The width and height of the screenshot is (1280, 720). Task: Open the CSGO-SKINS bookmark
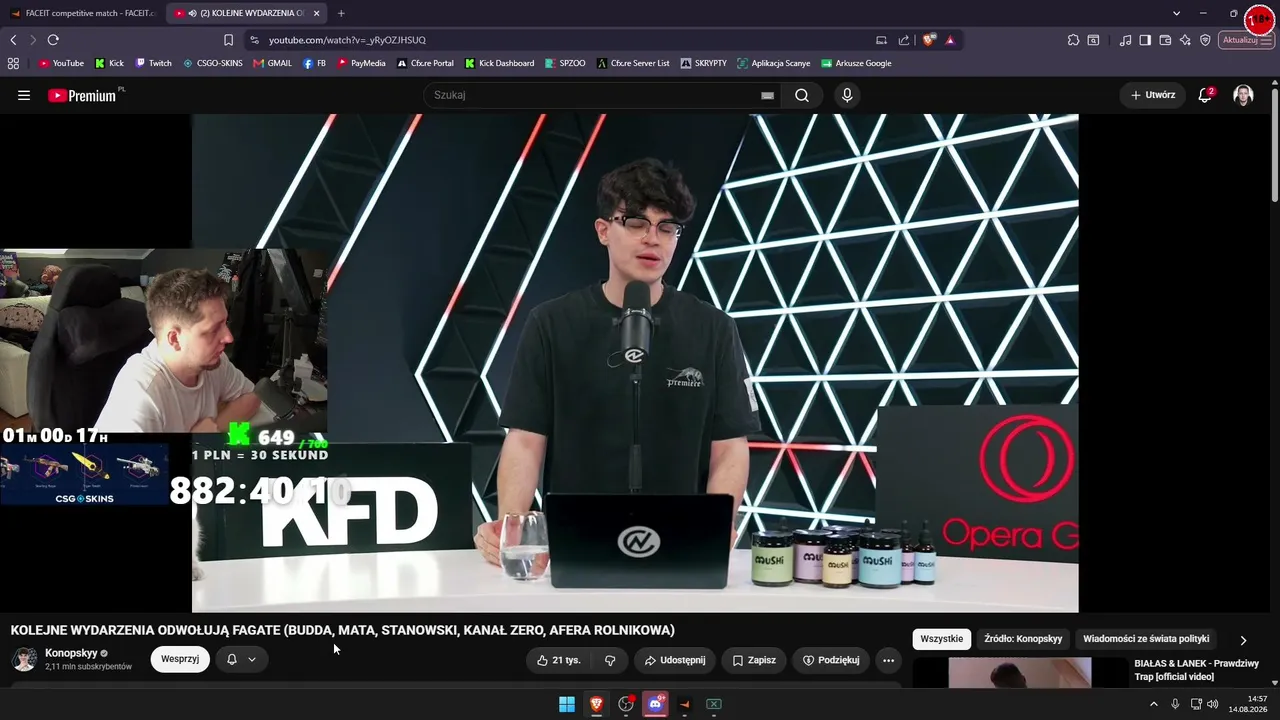(212, 63)
